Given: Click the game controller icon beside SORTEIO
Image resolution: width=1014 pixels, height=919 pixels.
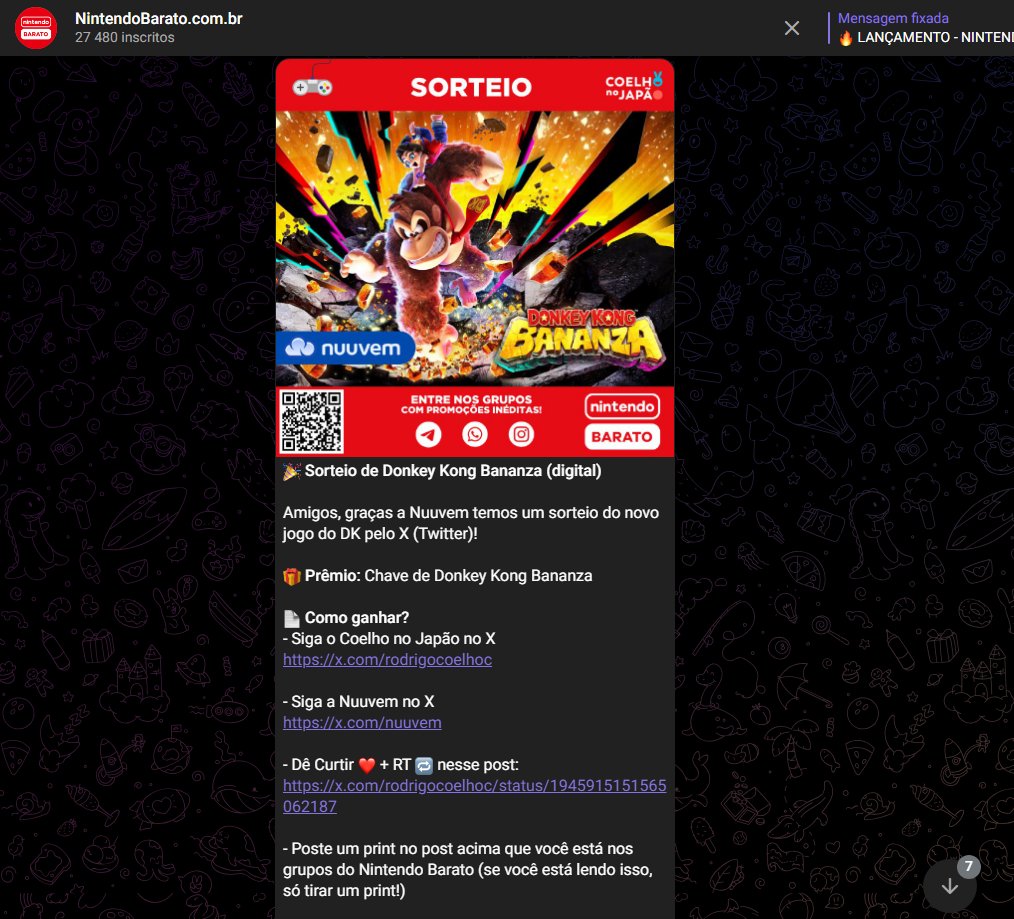Looking at the screenshot, I should 312,87.
